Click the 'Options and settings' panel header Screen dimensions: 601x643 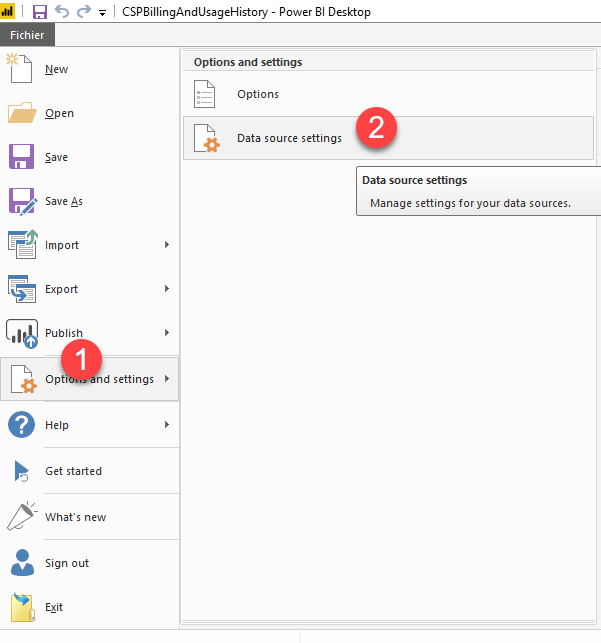[248, 62]
